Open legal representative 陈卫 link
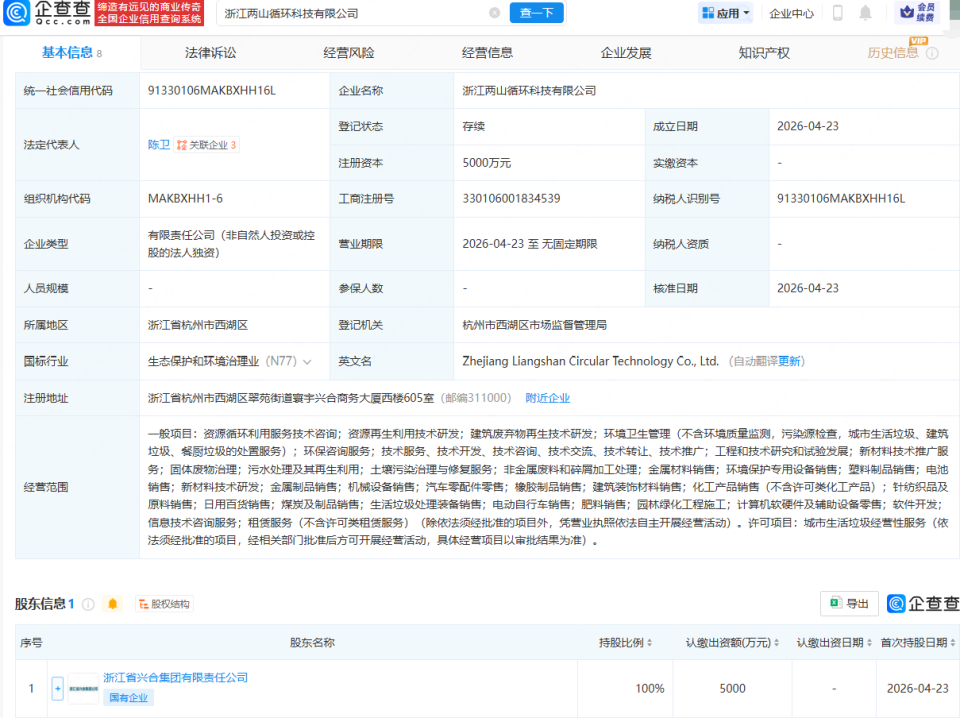 [159, 145]
